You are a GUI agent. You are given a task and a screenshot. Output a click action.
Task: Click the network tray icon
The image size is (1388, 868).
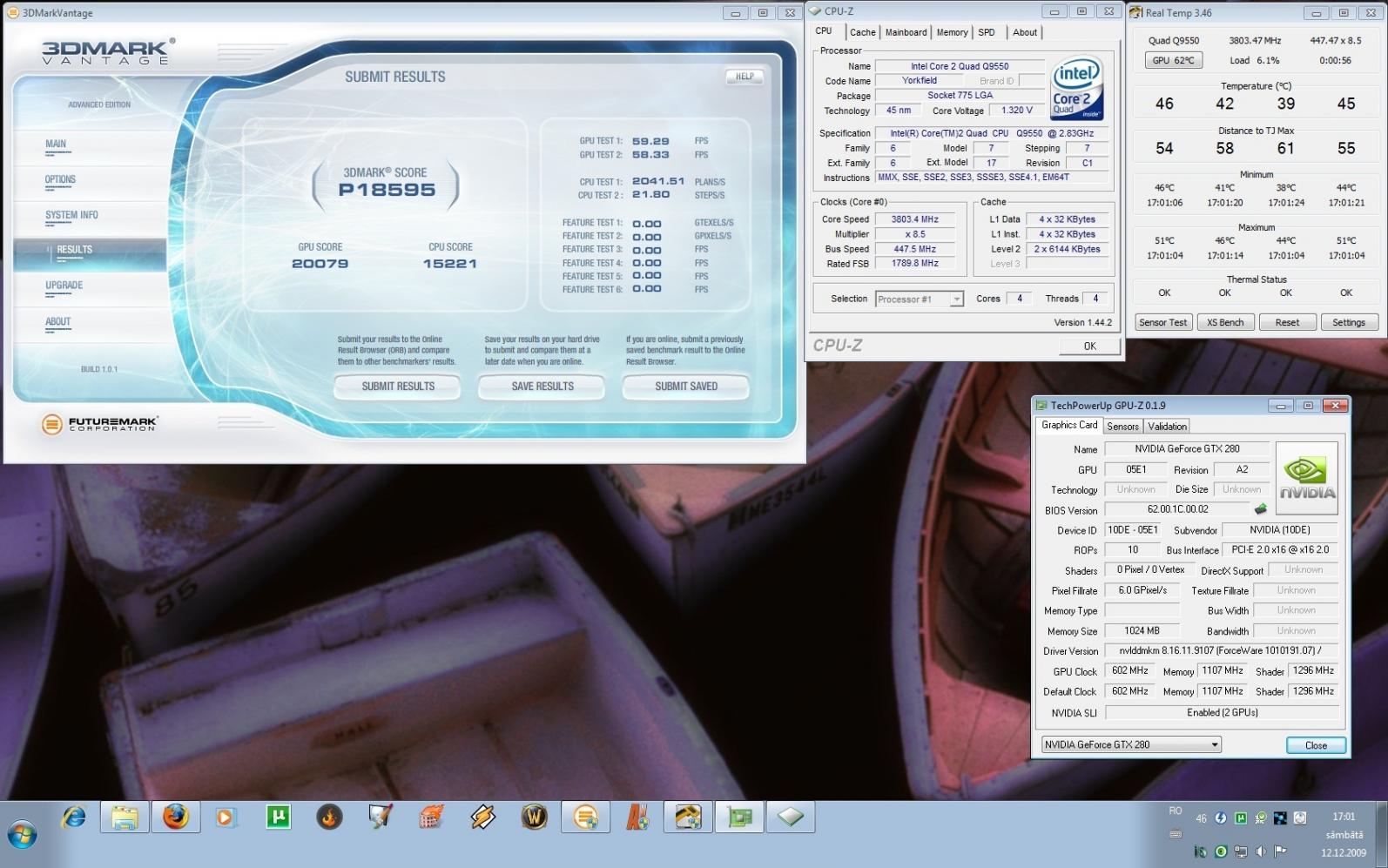coord(1241,851)
